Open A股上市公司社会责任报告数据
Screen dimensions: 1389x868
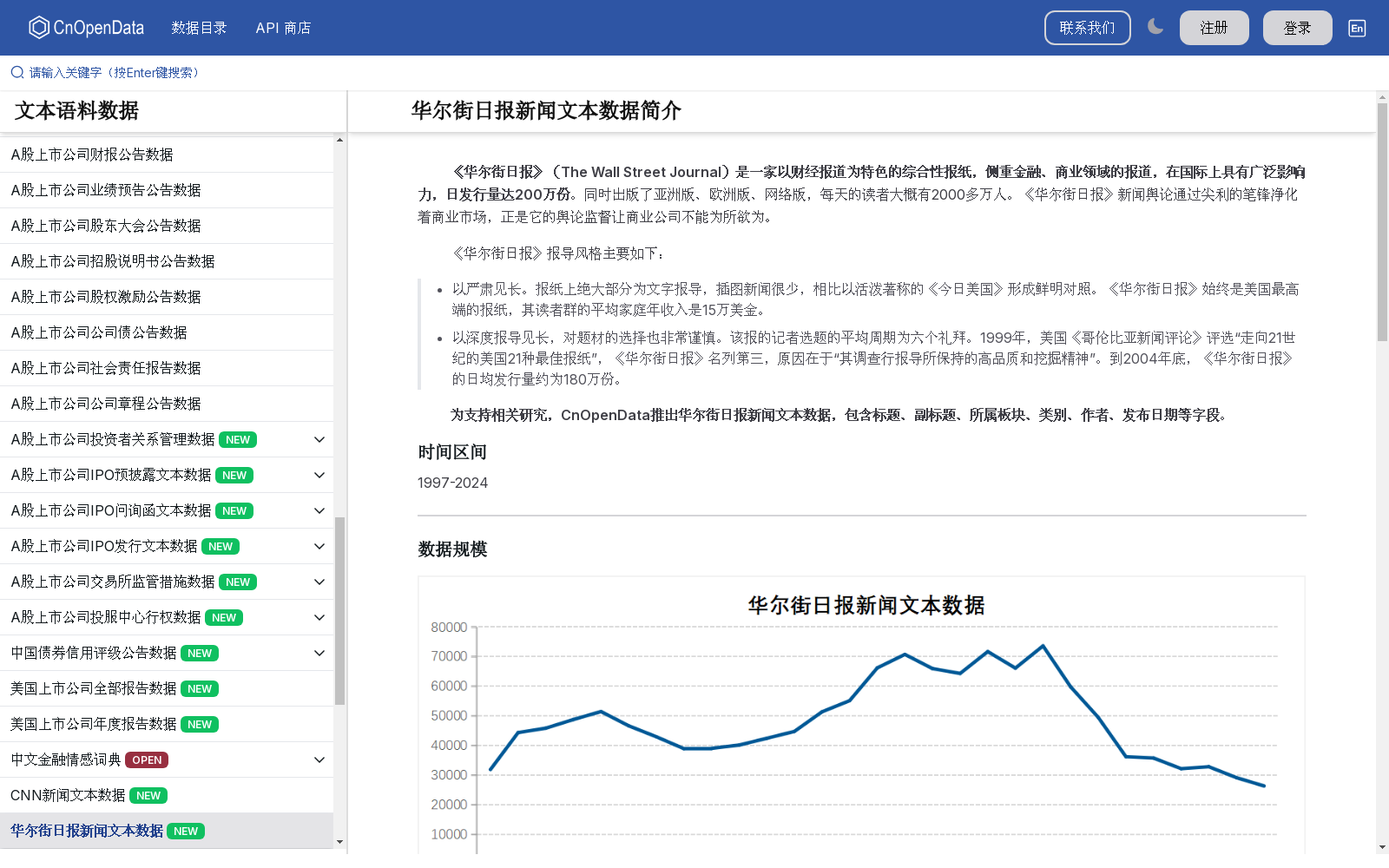coord(167,368)
